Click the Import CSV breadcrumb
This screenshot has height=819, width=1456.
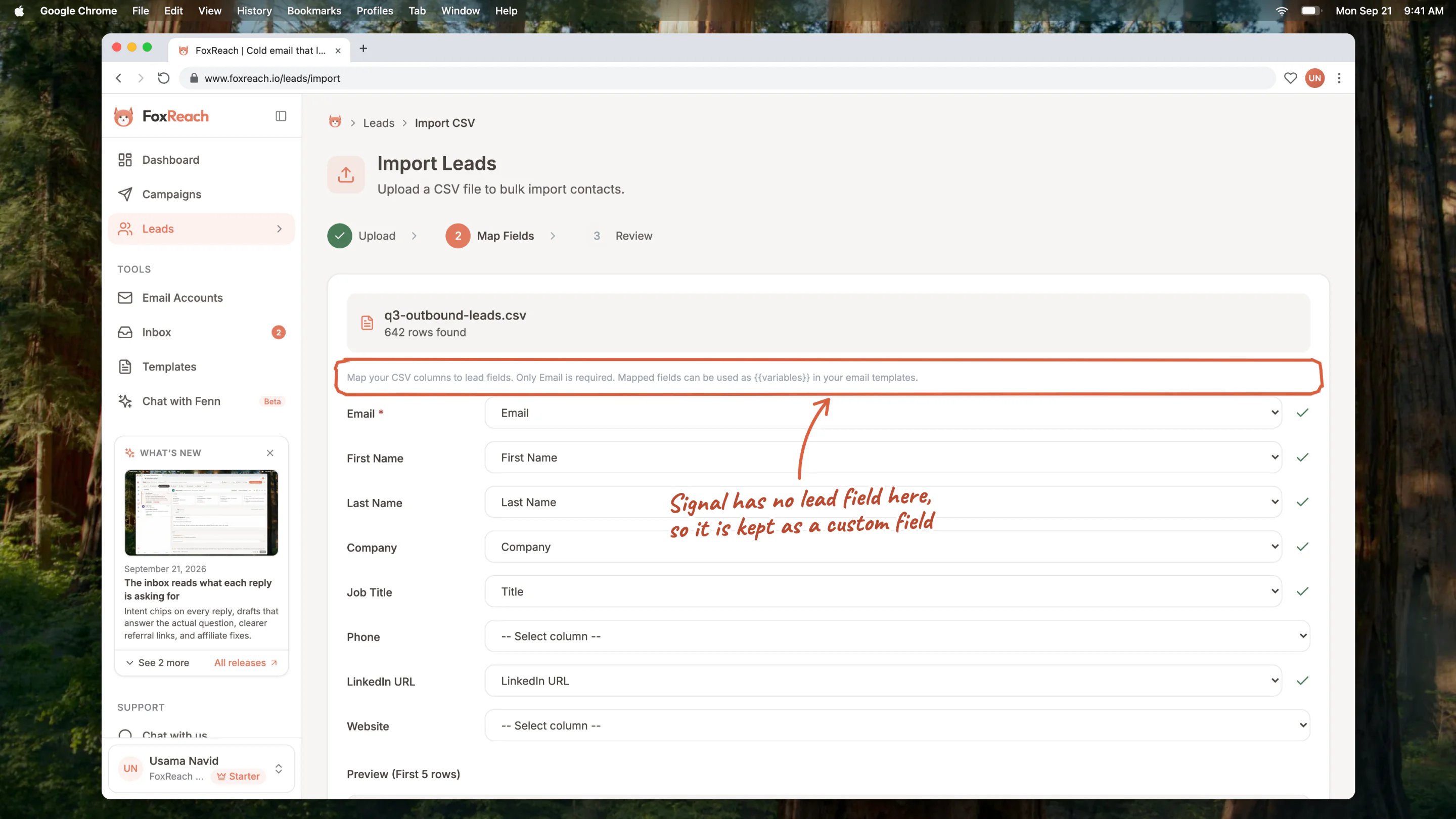[445, 123]
